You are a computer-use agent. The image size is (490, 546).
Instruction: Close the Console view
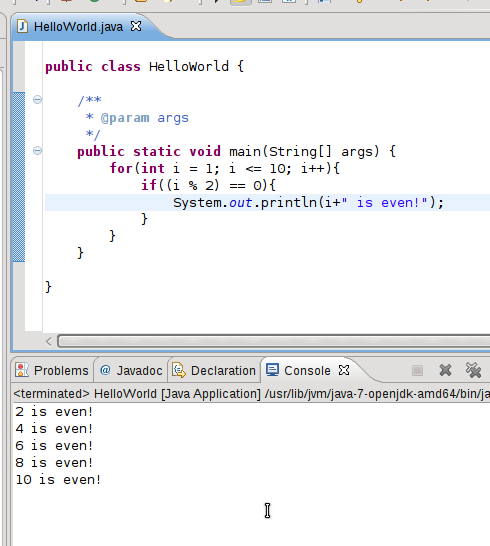point(344,370)
